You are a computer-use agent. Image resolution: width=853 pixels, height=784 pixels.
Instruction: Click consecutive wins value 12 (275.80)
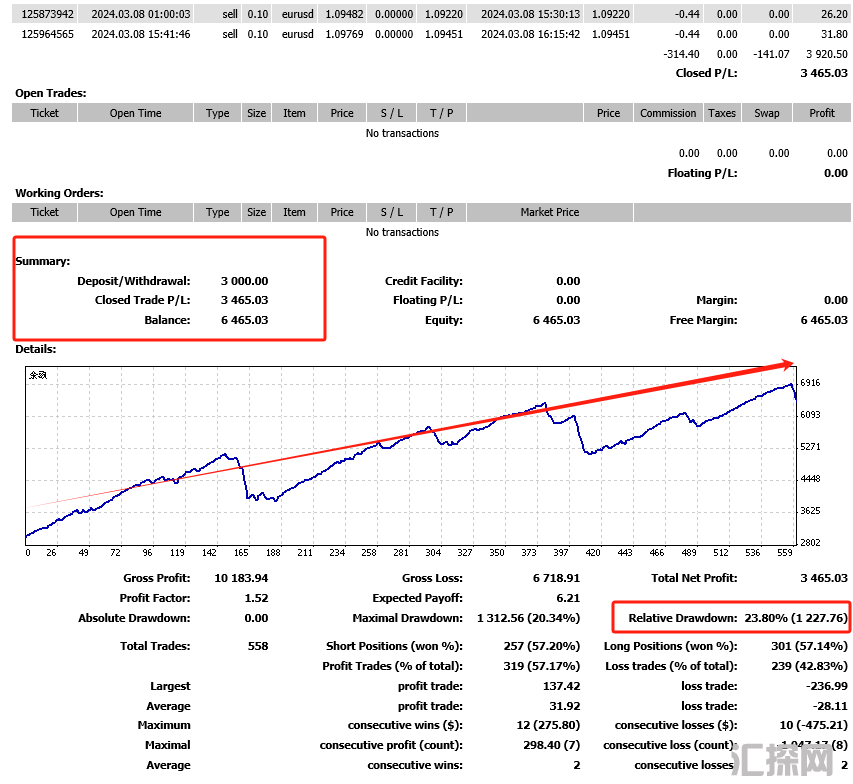point(548,726)
